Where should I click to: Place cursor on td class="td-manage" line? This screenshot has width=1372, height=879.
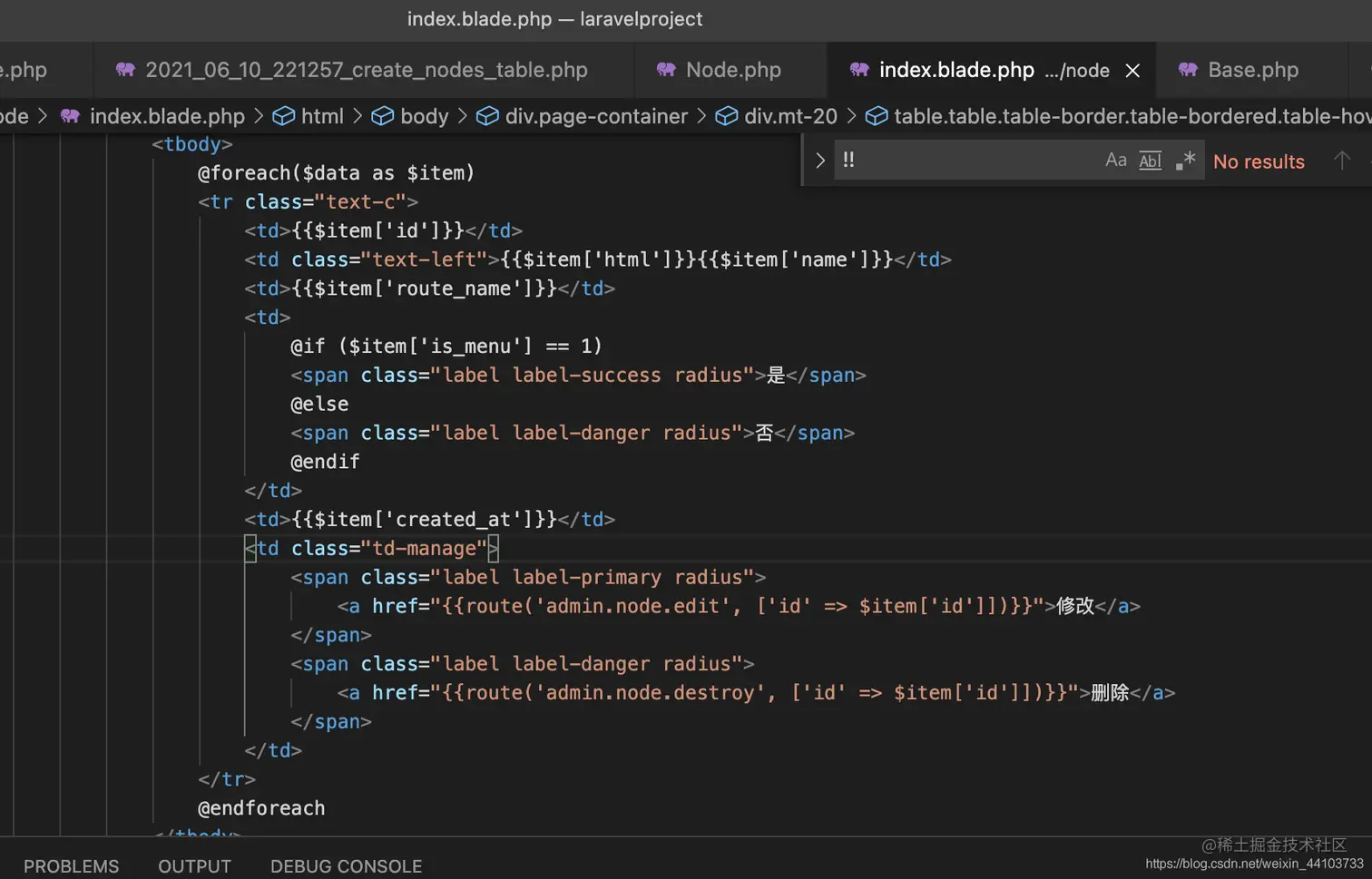[x=371, y=548]
